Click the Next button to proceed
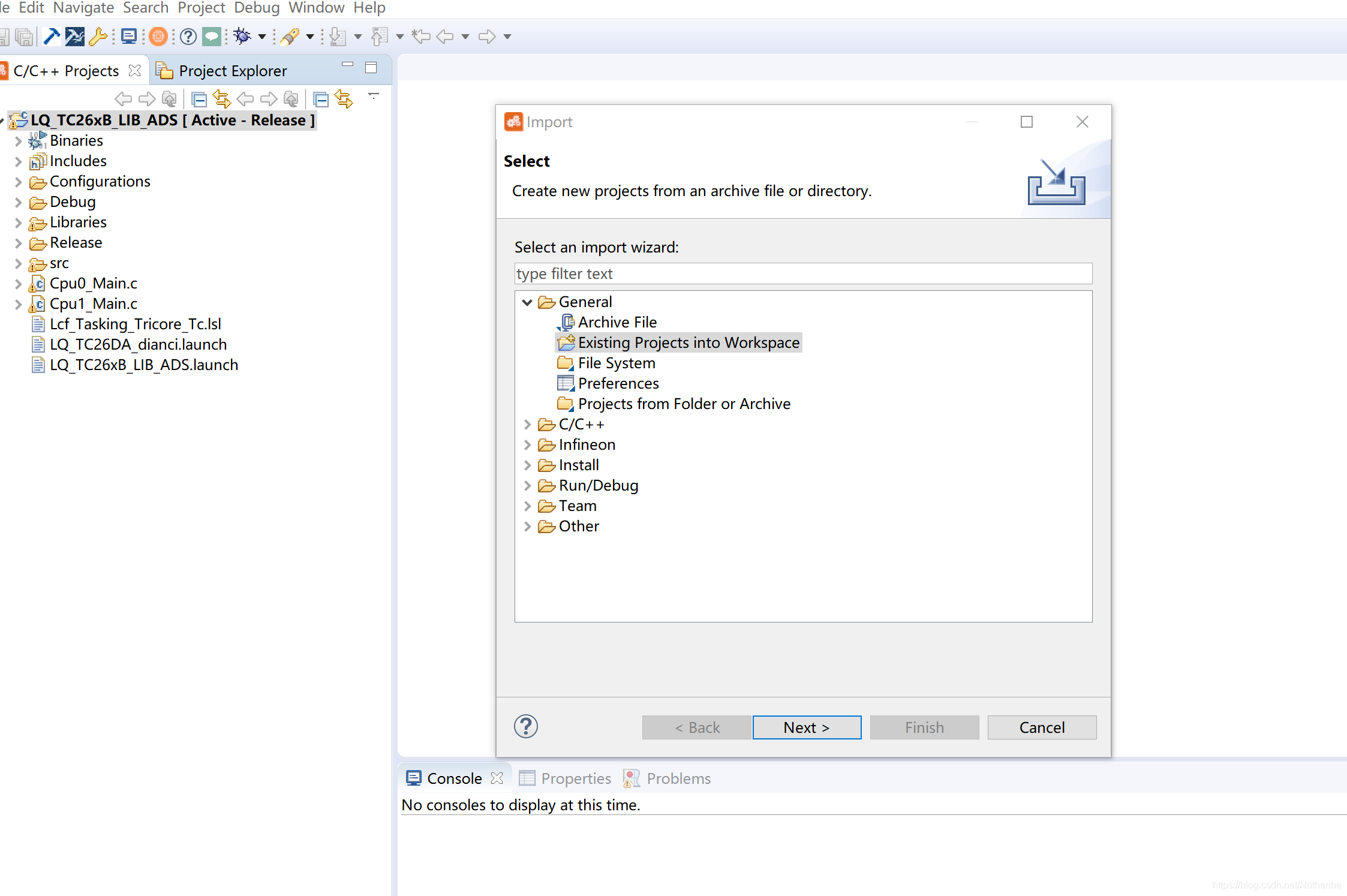 (x=805, y=727)
